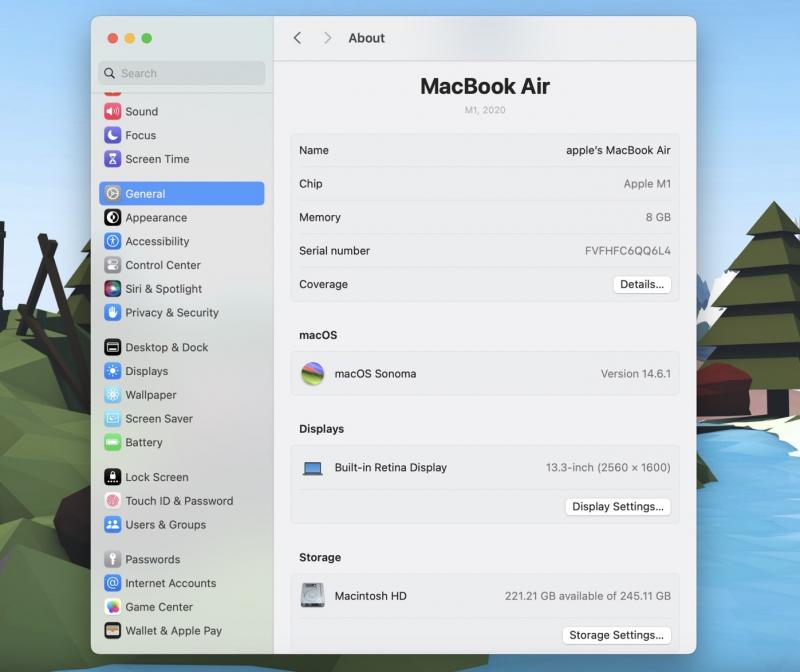Click the Siri & Spotlight icon
800x672 pixels.
[113, 289]
